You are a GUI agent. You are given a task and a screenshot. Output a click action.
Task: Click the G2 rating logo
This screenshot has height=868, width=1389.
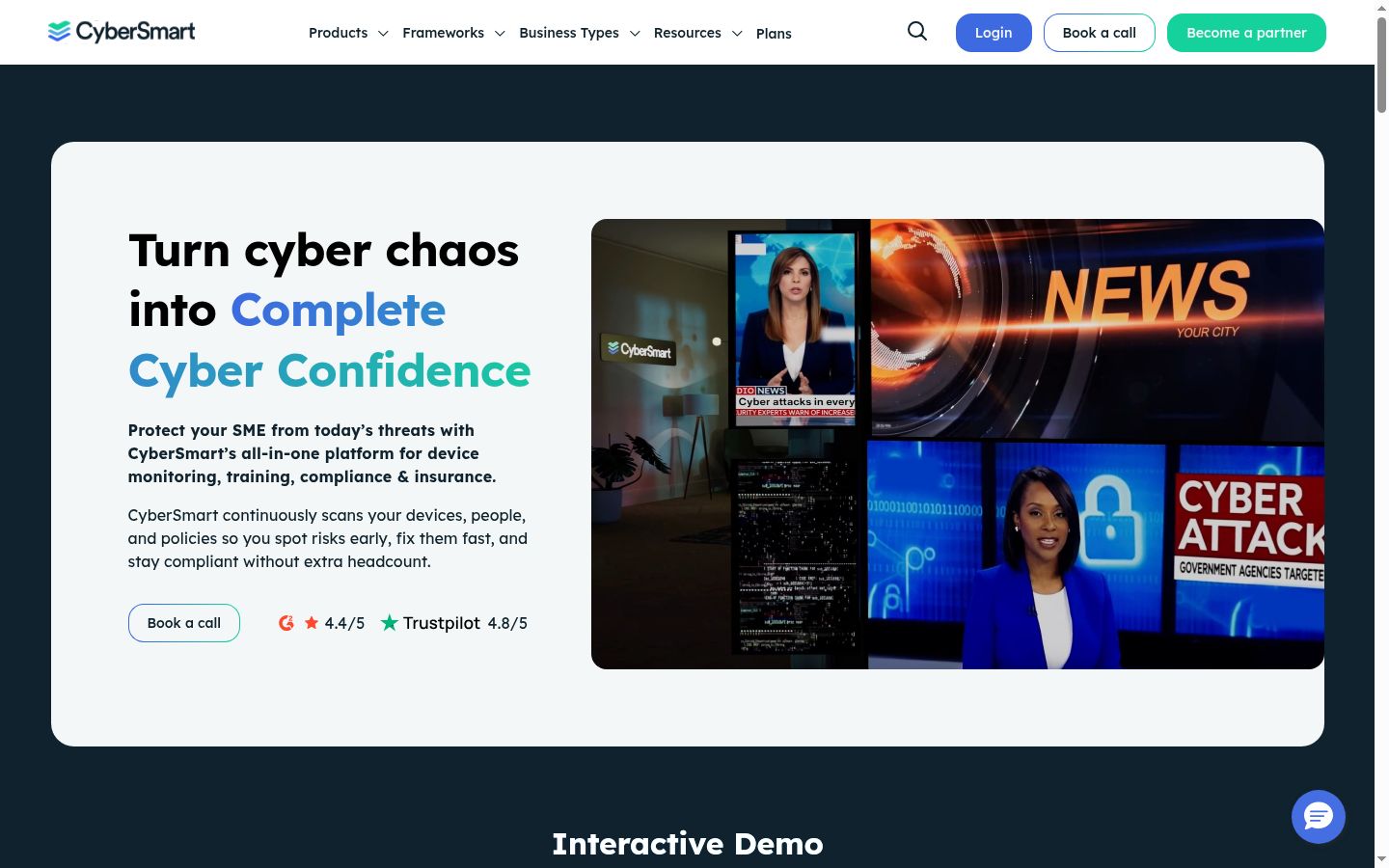[x=286, y=623]
